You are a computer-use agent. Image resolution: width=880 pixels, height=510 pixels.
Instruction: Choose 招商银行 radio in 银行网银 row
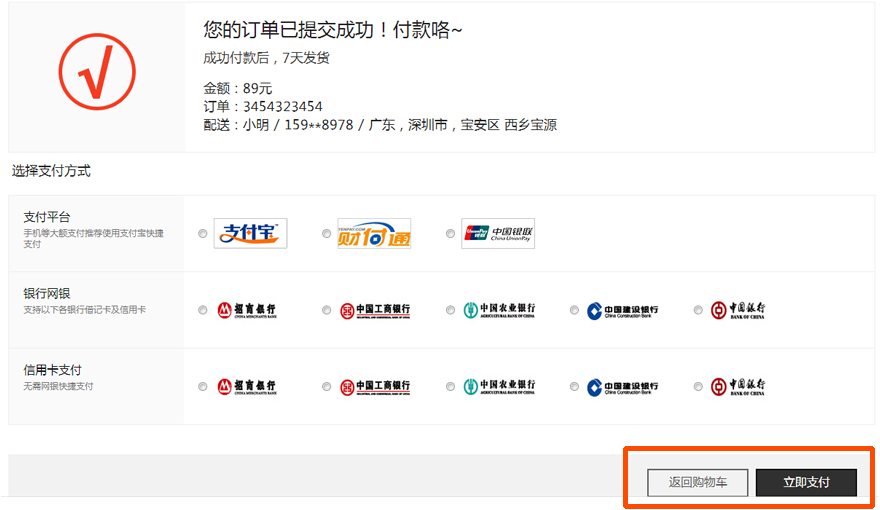pos(203,310)
